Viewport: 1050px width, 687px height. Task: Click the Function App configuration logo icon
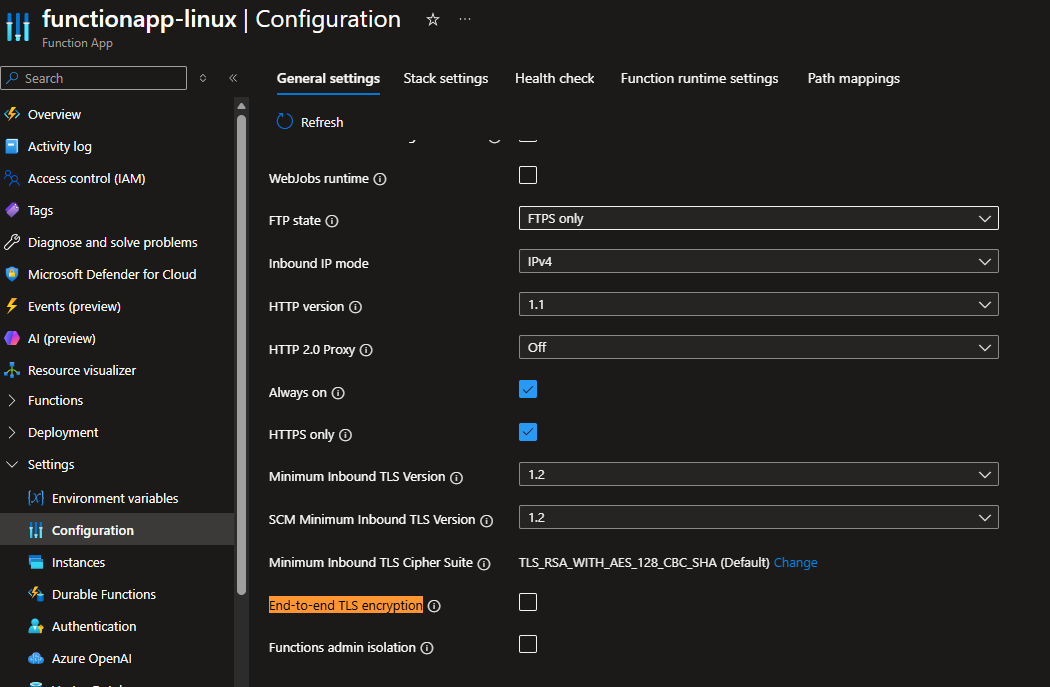tap(18, 27)
